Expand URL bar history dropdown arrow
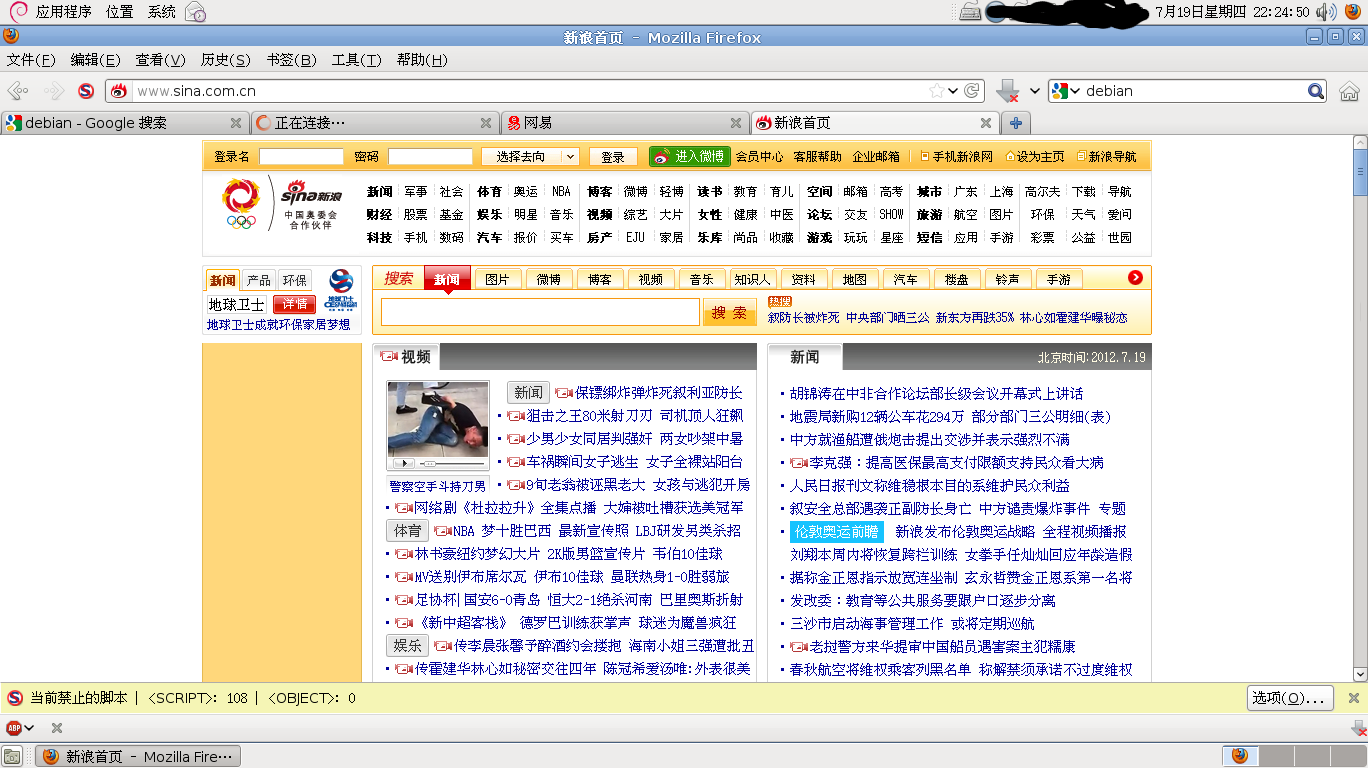The width and height of the screenshot is (1368, 768). (954, 91)
